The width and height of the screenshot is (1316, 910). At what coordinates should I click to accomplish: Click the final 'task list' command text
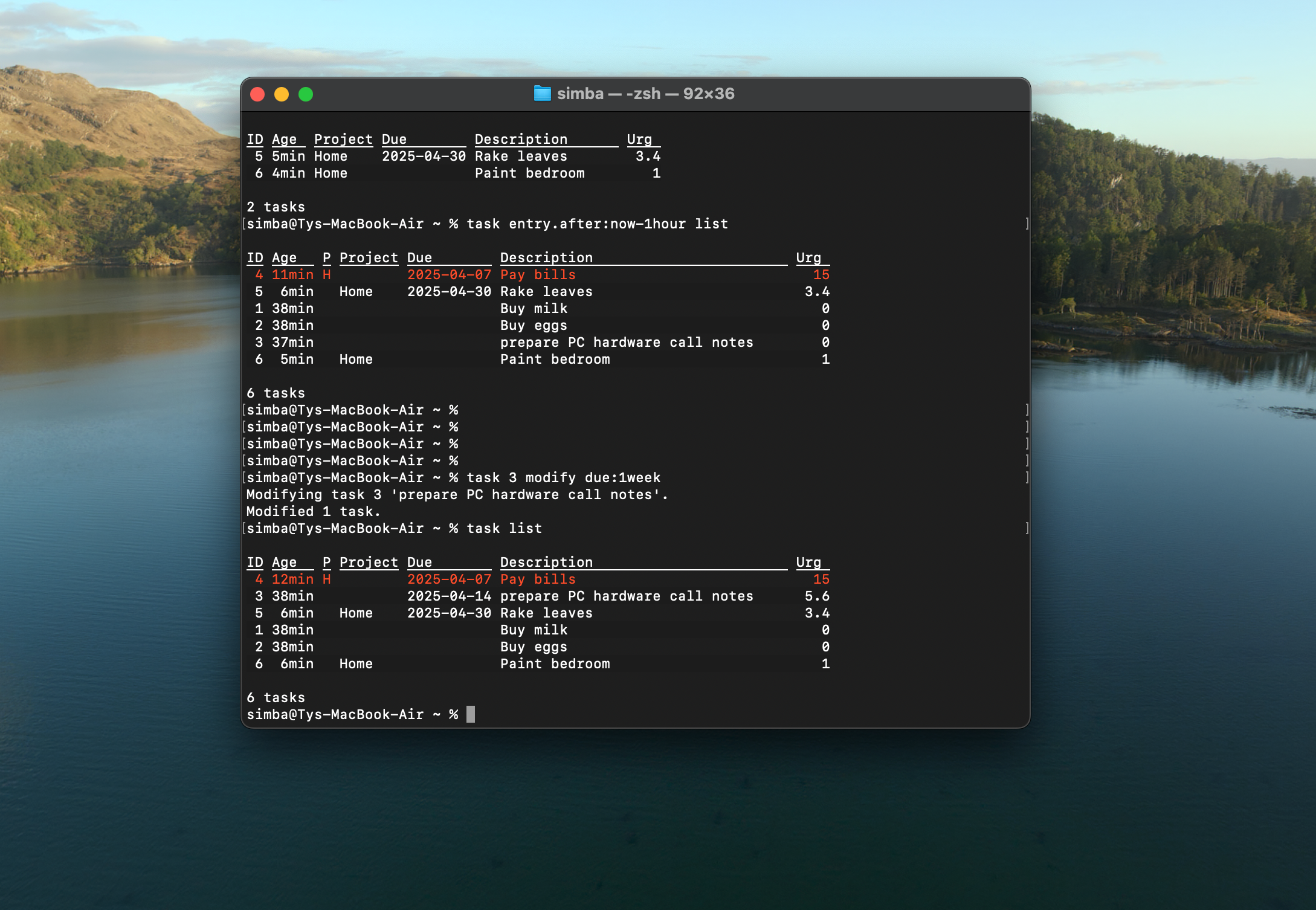504,528
